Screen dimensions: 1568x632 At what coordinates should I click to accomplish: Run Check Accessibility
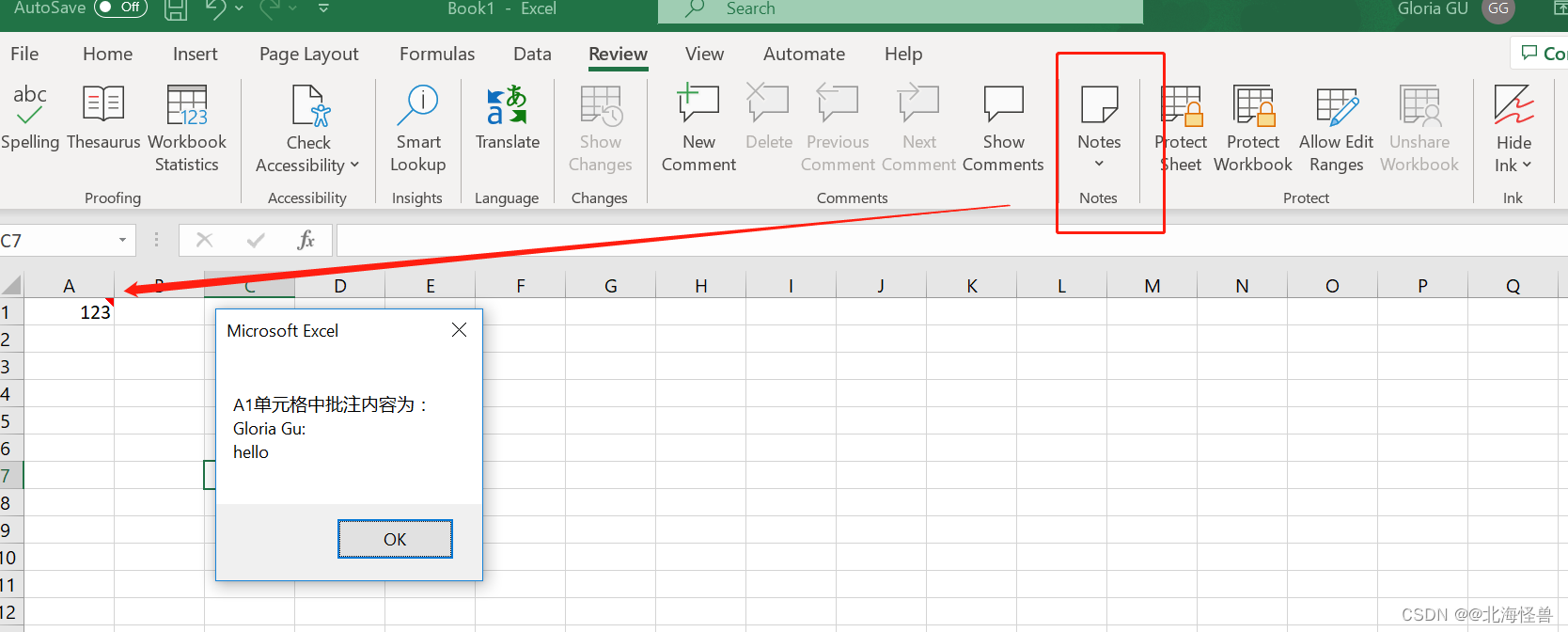tap(308, 130)
